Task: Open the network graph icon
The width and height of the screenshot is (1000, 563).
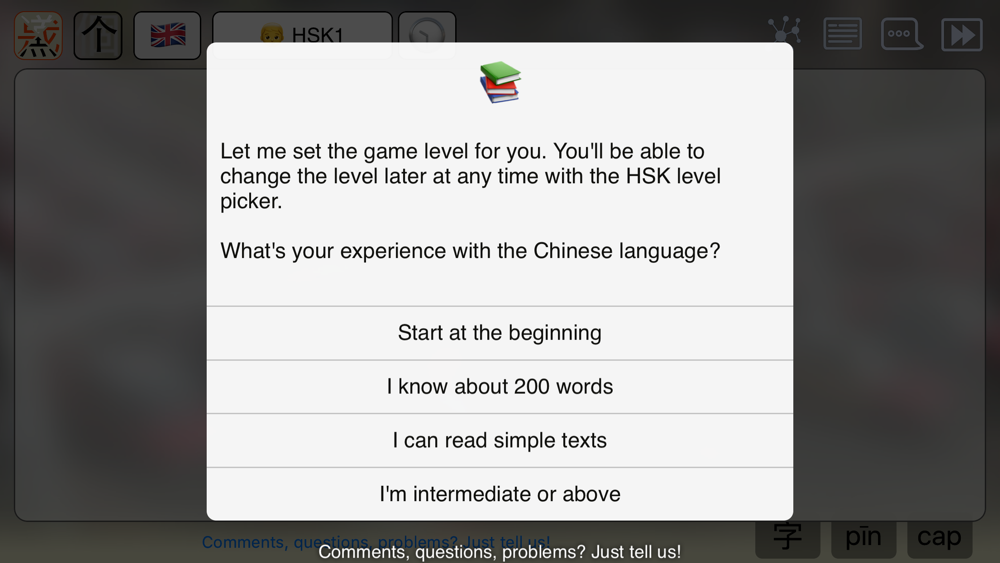Action: 786,34
